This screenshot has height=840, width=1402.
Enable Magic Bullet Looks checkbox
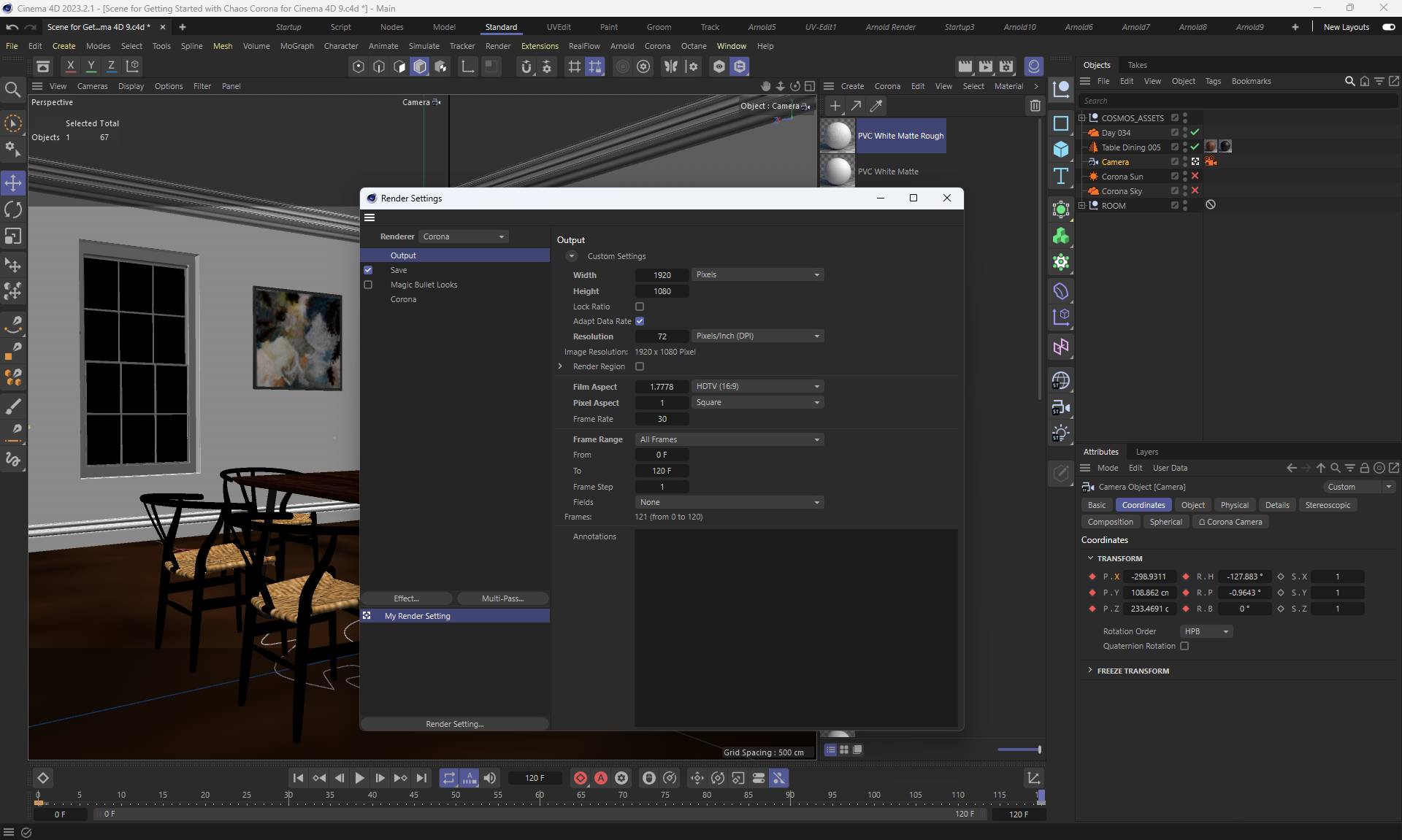(x=368, y=285)
